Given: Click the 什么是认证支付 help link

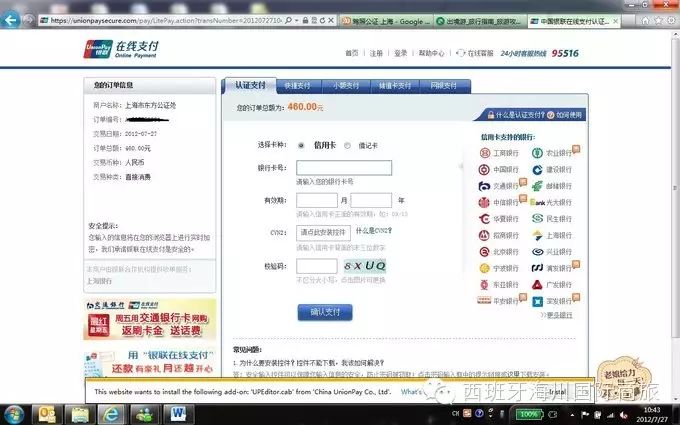Looking at the screenshot, I should [x=516, y=115].
